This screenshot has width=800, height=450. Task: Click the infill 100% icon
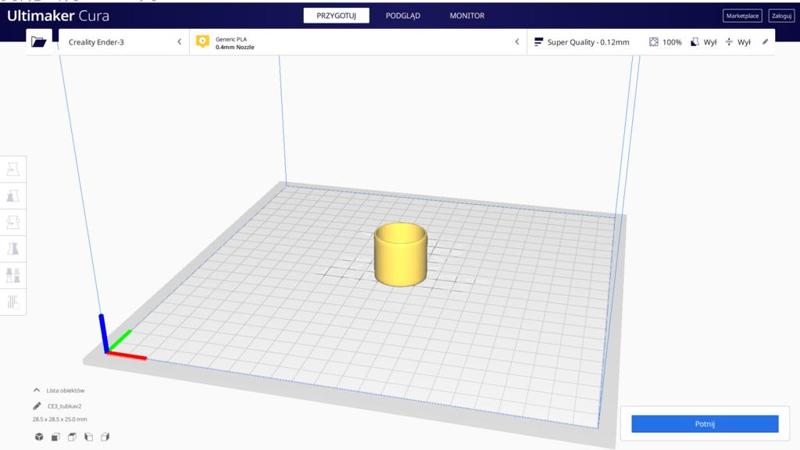click(x=654, y=42)
